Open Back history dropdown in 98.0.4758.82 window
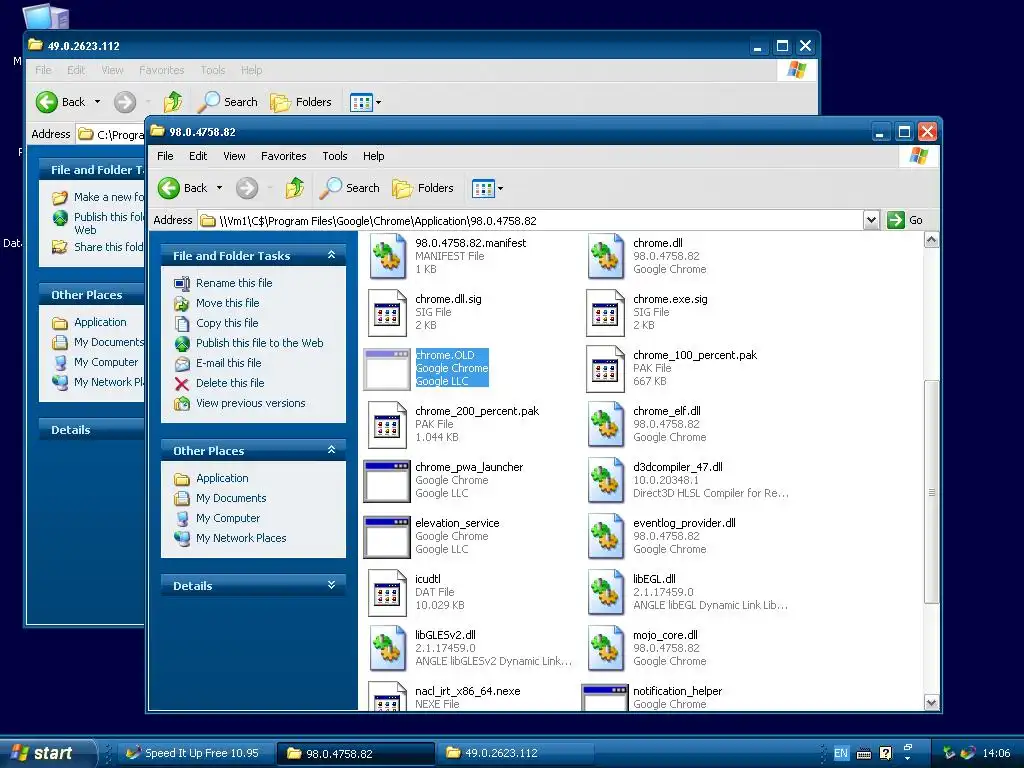 (x=219, y=188)
